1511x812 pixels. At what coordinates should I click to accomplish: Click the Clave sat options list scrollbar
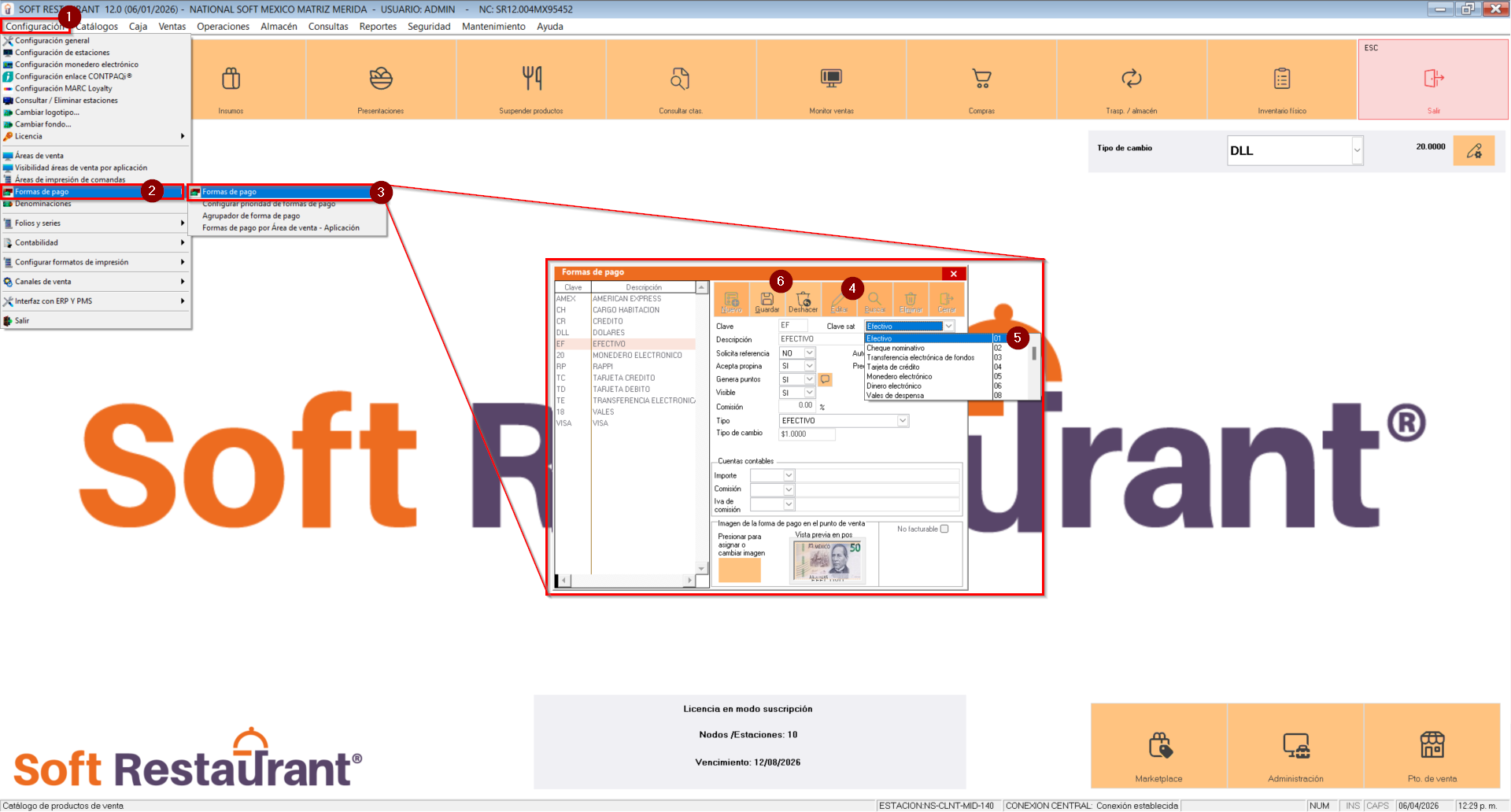1034,367
